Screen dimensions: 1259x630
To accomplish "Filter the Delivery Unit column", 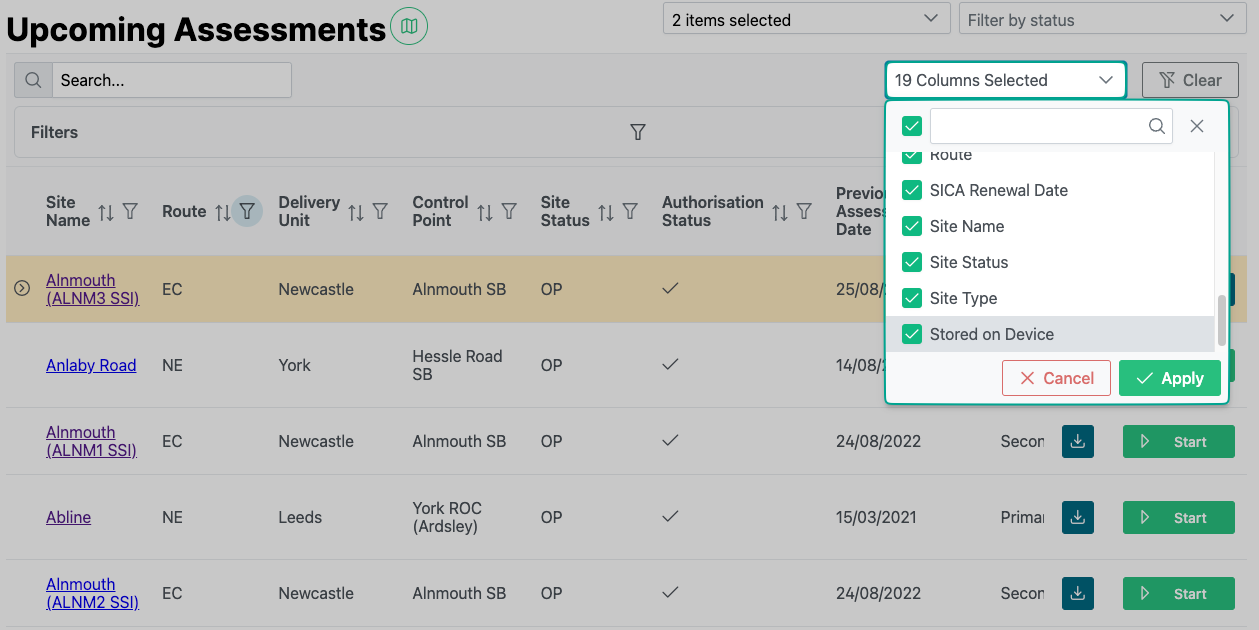I will pos(380,212).
